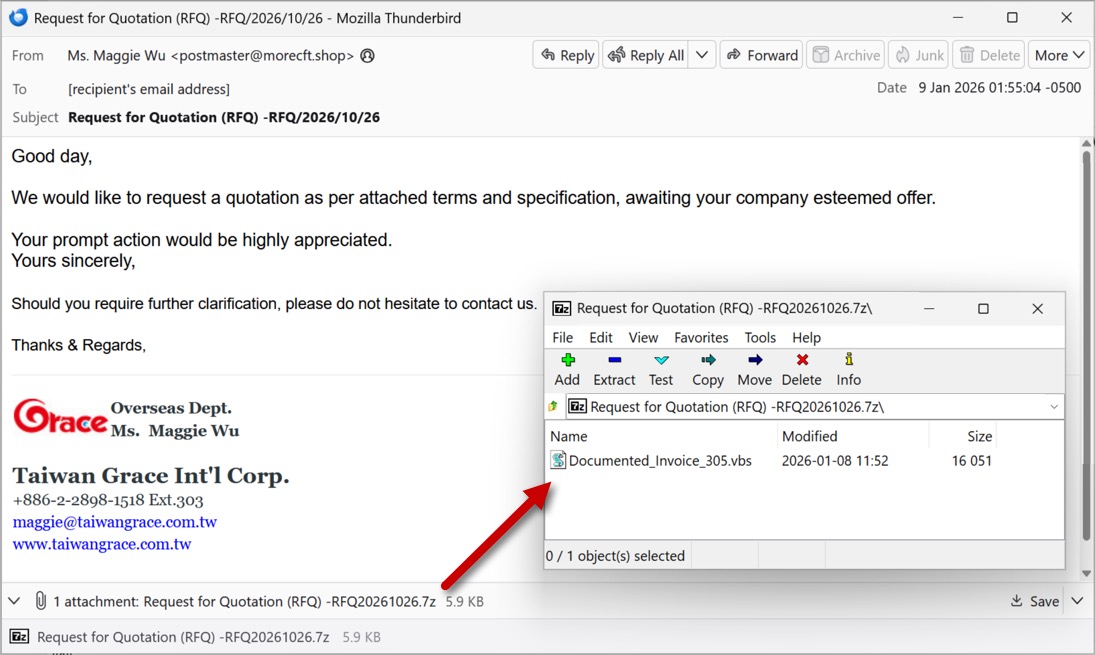Viewport: 1095px width, 655px height.
Task: Open archive Info in 7-Zip
Action: [848, 361]
